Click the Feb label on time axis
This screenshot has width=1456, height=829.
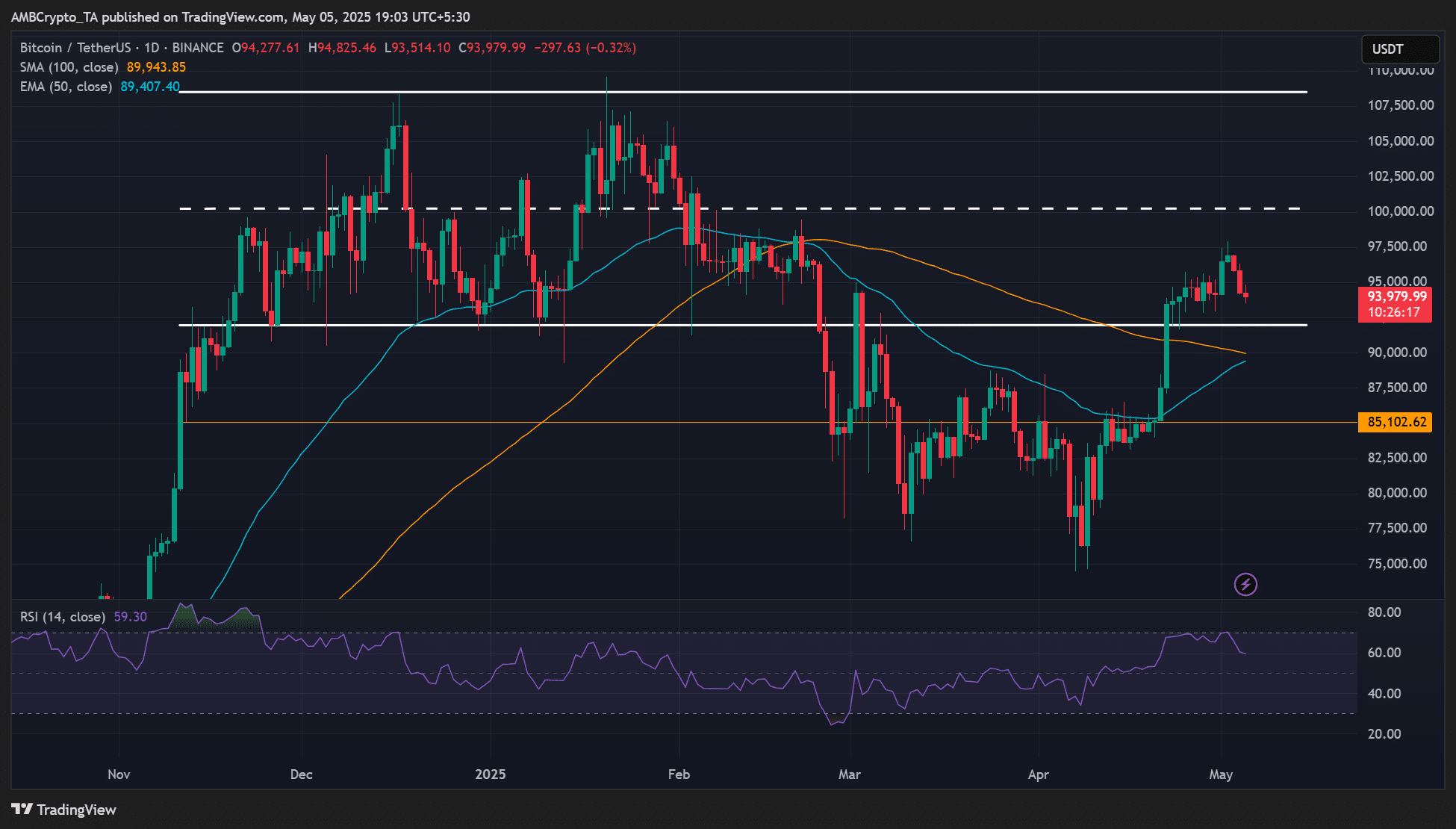(x=679, y=774)
